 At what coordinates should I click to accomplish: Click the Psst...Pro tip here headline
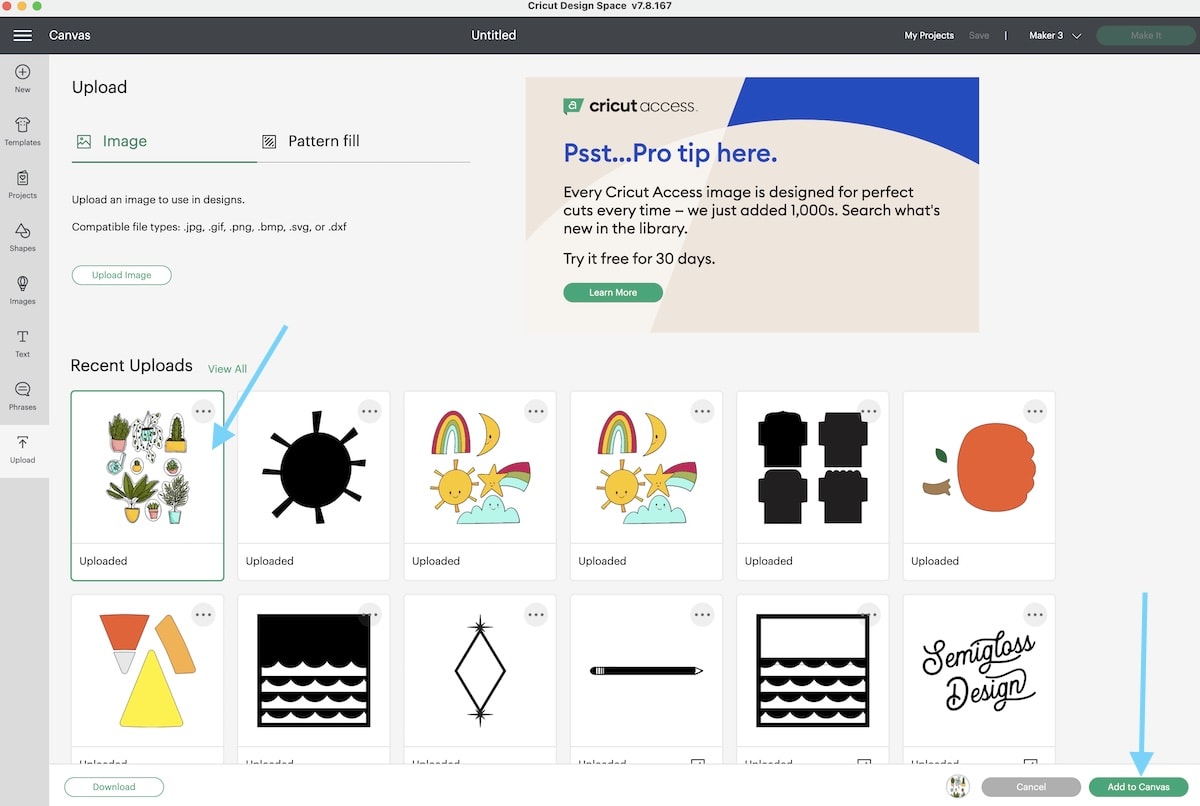[670, 153]
